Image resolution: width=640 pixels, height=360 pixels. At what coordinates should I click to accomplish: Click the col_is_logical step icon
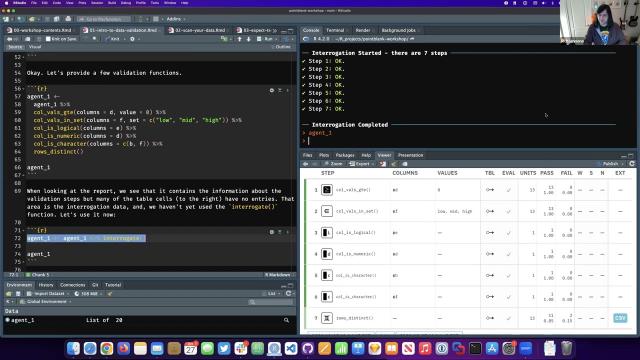tap(327, 233)
